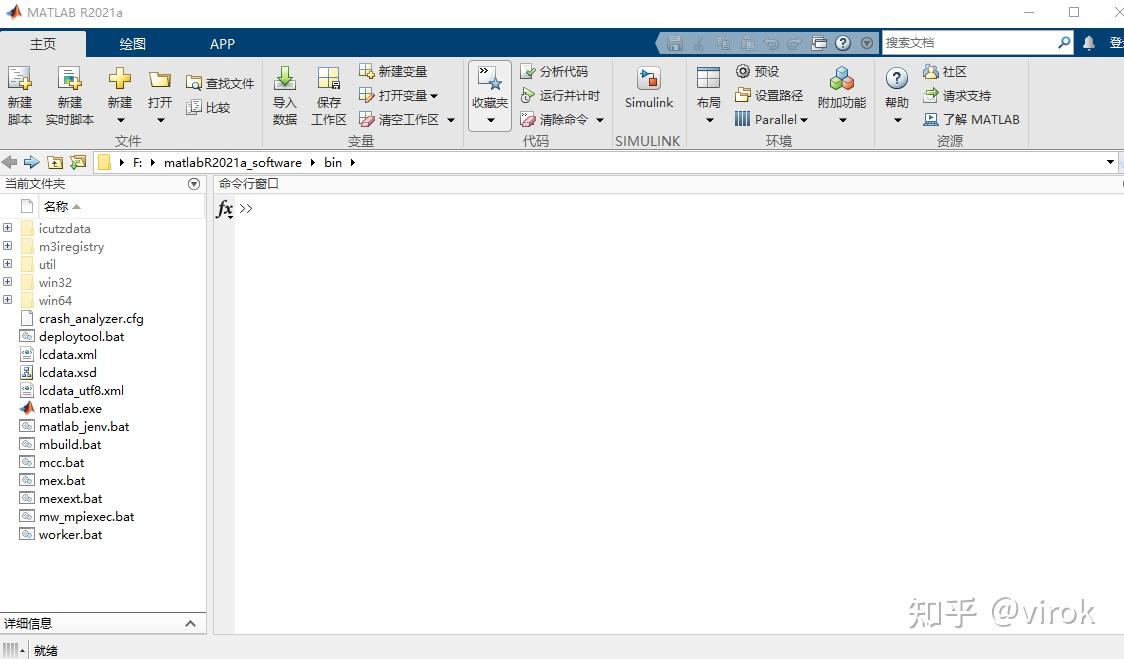
Task: Open 附加功能 add-ons manager
Action: tap(841, 92)
